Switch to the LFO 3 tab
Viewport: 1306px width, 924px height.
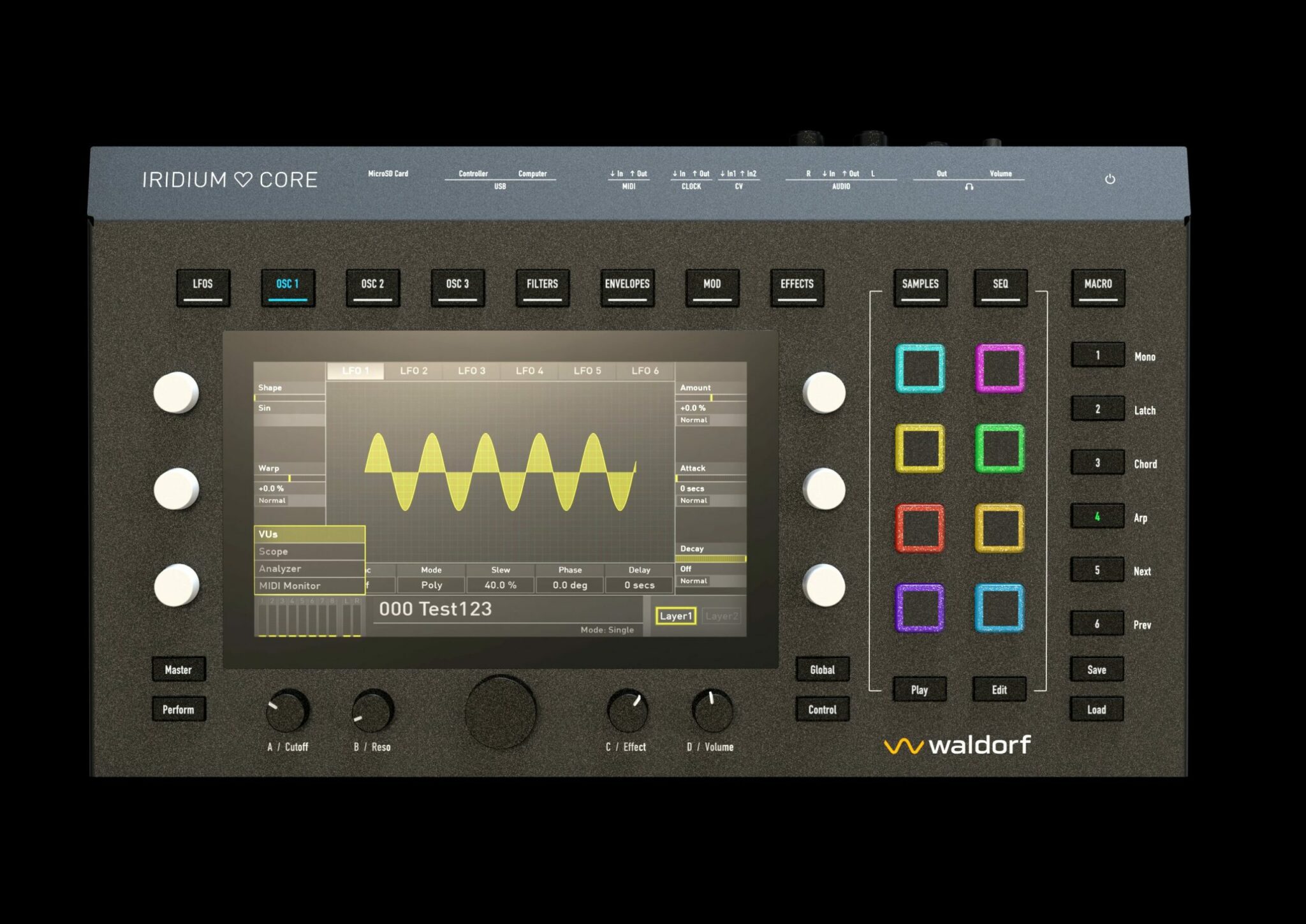[x=471, y=370]
